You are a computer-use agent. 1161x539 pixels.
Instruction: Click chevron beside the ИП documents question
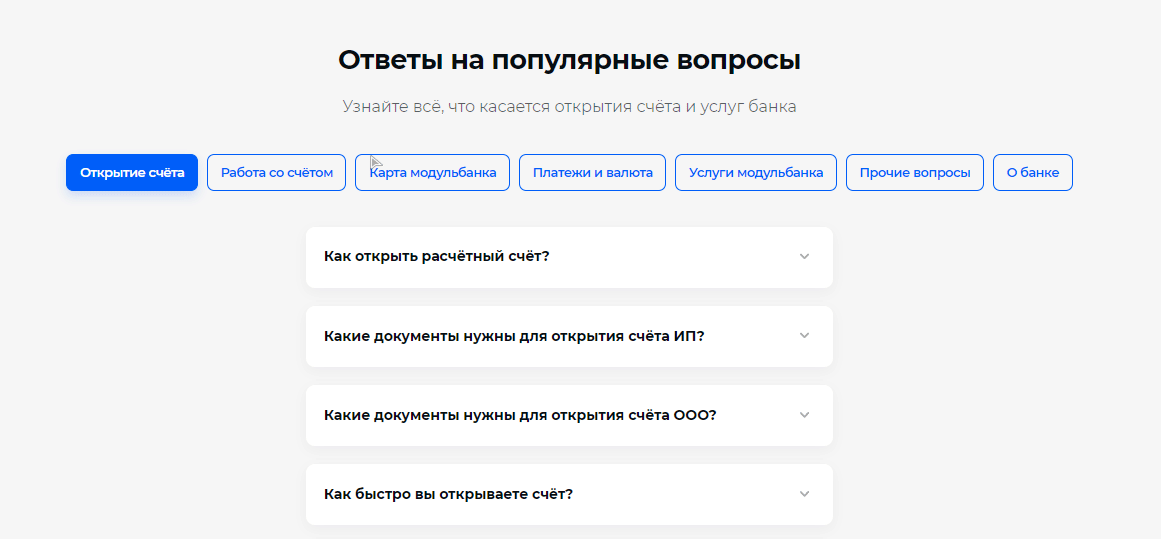point(804,336)
